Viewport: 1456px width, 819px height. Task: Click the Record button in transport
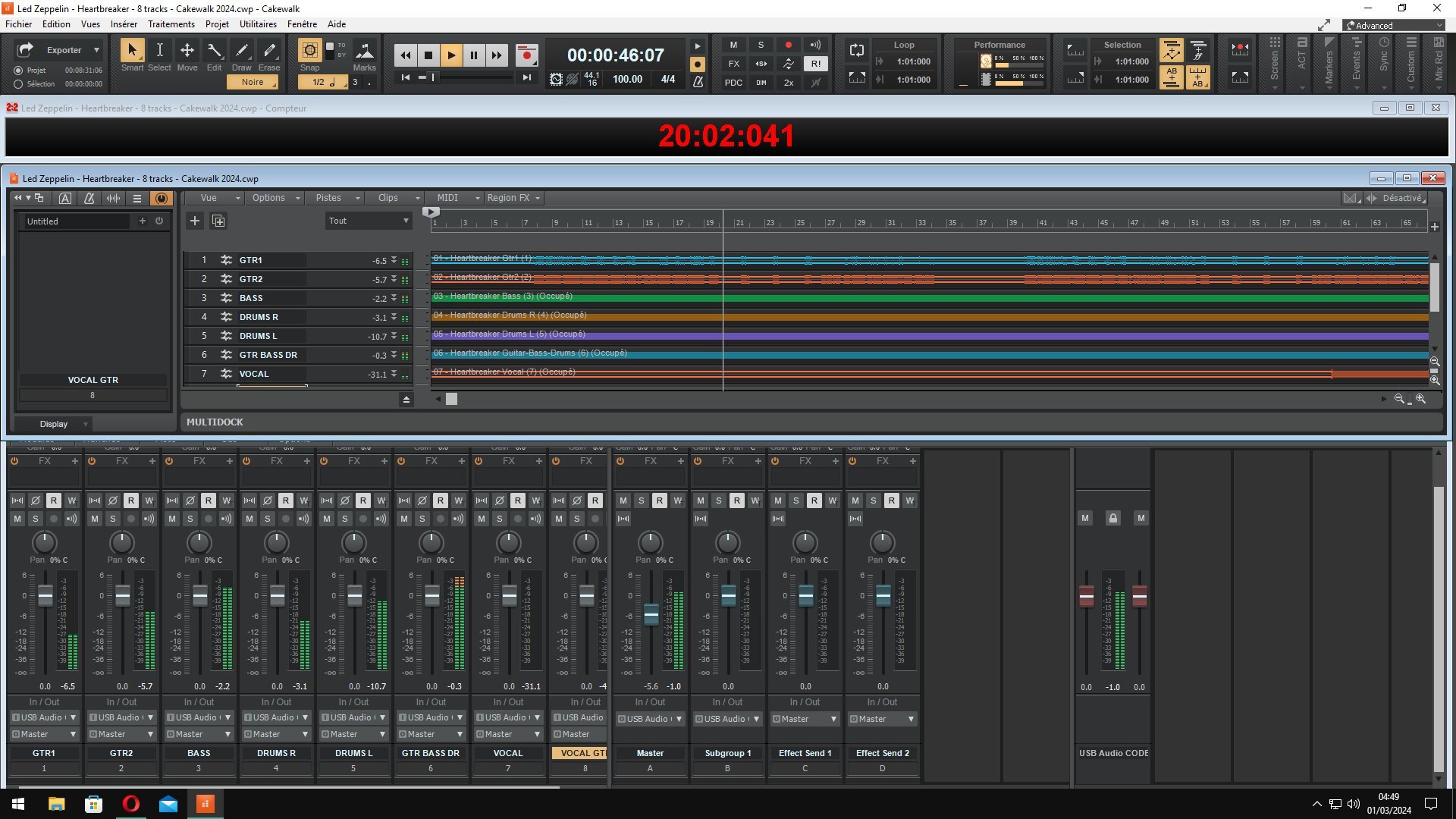tap(526, 55)
